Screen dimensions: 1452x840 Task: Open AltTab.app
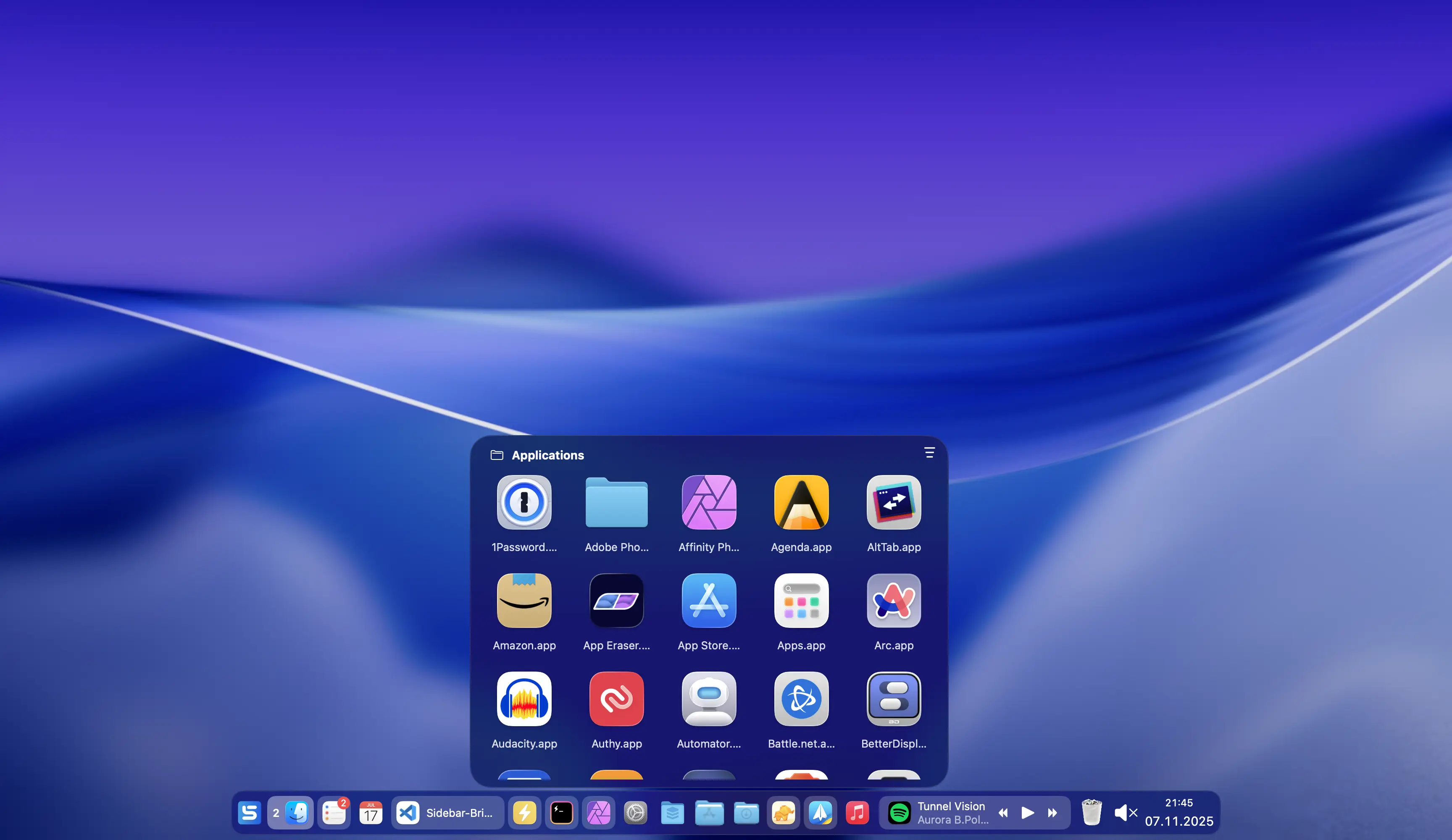[893, 502]
